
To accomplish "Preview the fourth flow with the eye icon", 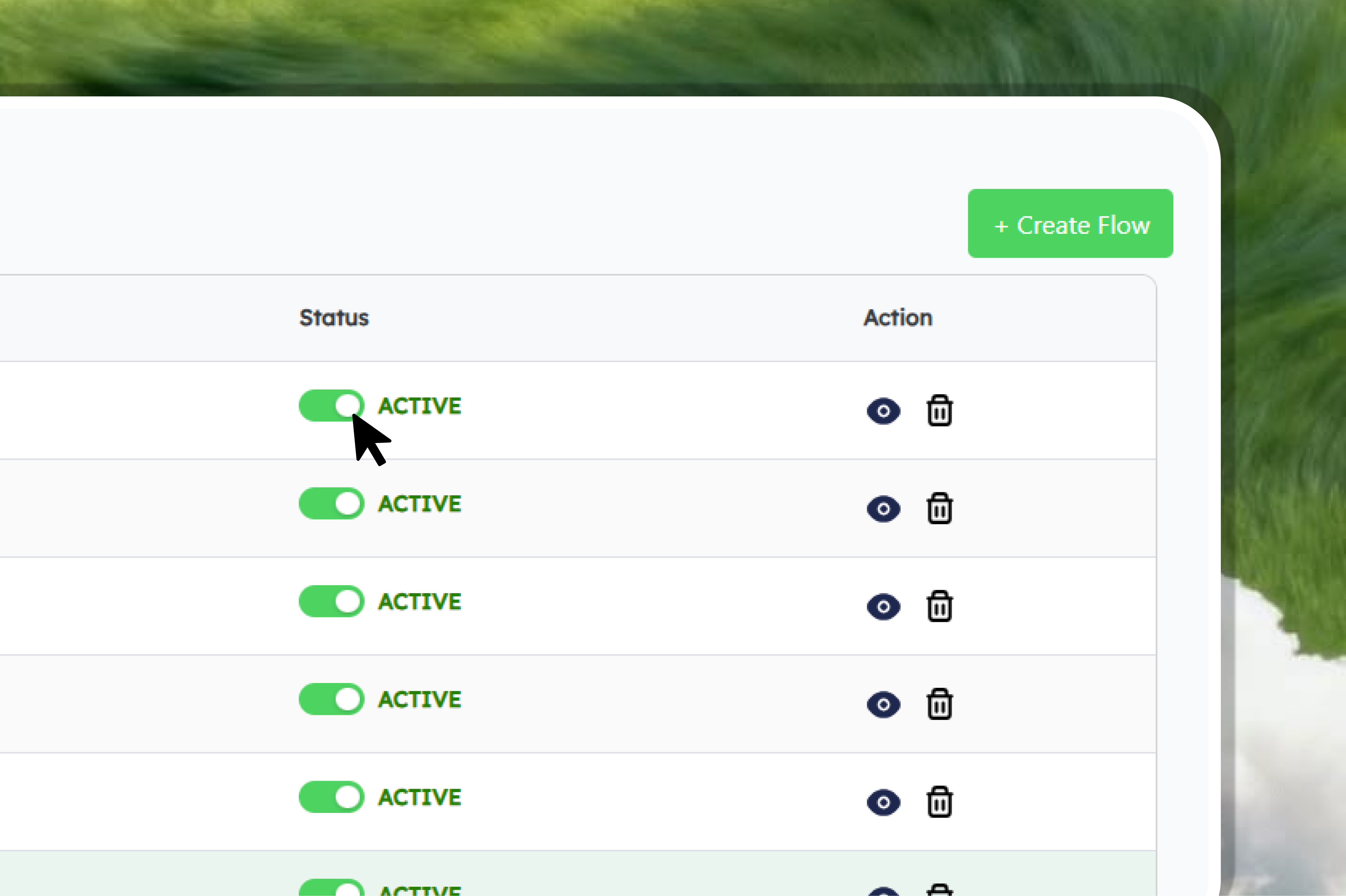I will (x=884, y=705).
